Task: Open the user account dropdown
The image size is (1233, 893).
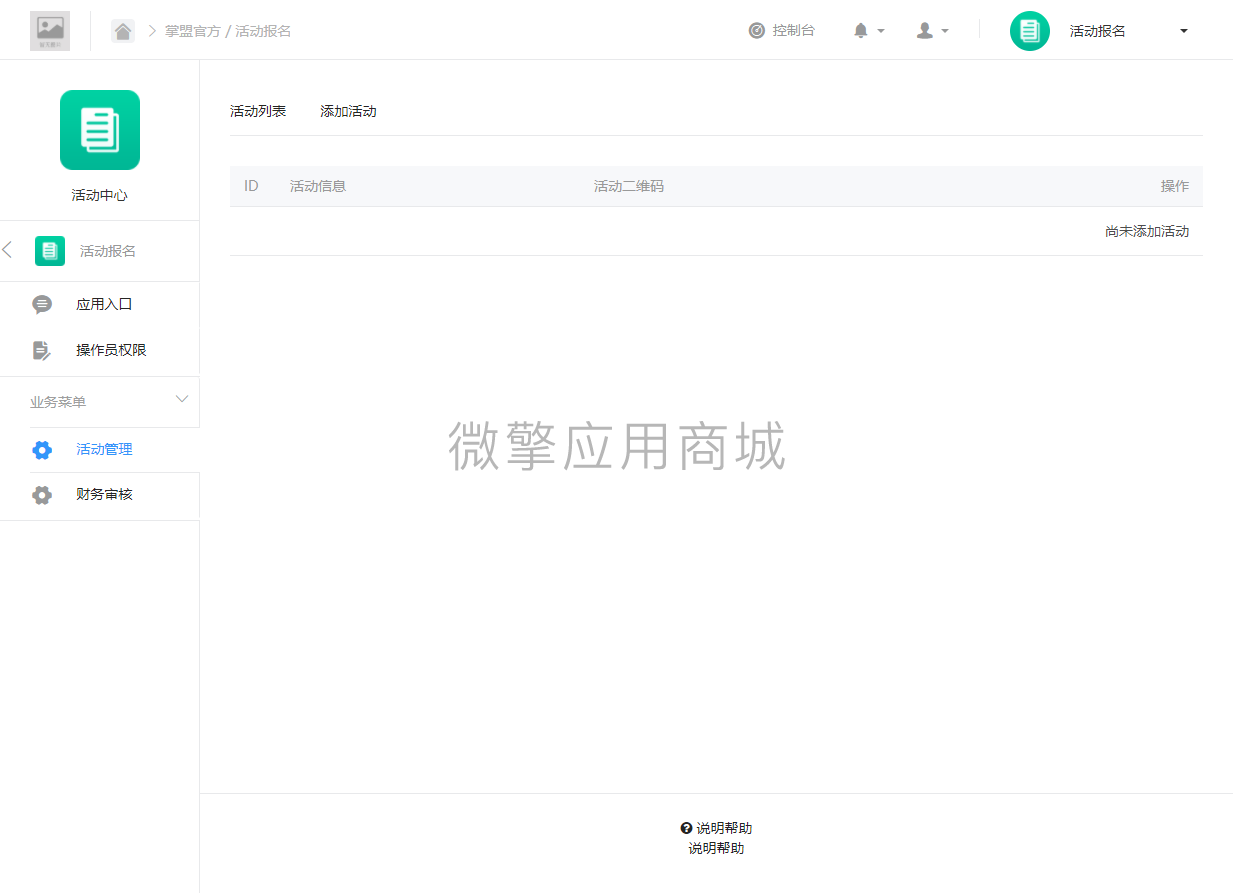Action: point(932,31)
